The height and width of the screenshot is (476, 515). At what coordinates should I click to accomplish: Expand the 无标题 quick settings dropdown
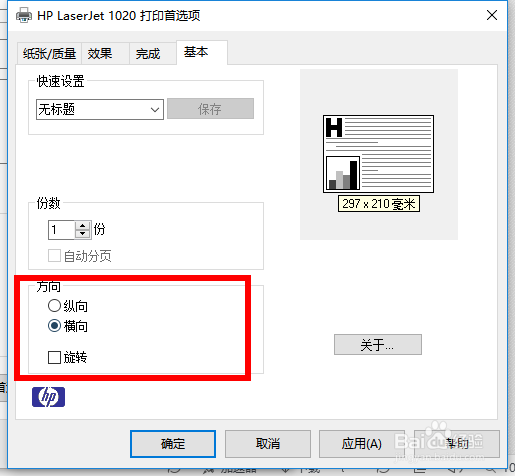(100, 109)
